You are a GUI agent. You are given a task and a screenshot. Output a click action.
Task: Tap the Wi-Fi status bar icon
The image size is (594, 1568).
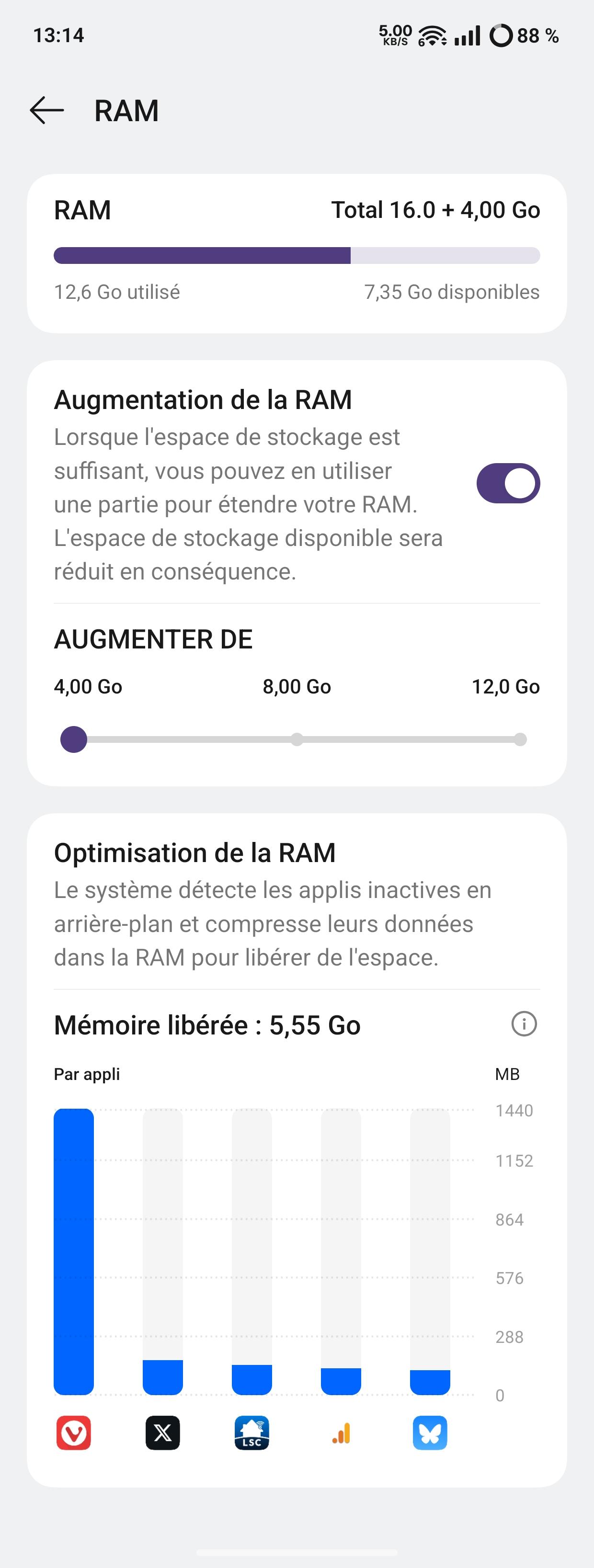point(432,36)
